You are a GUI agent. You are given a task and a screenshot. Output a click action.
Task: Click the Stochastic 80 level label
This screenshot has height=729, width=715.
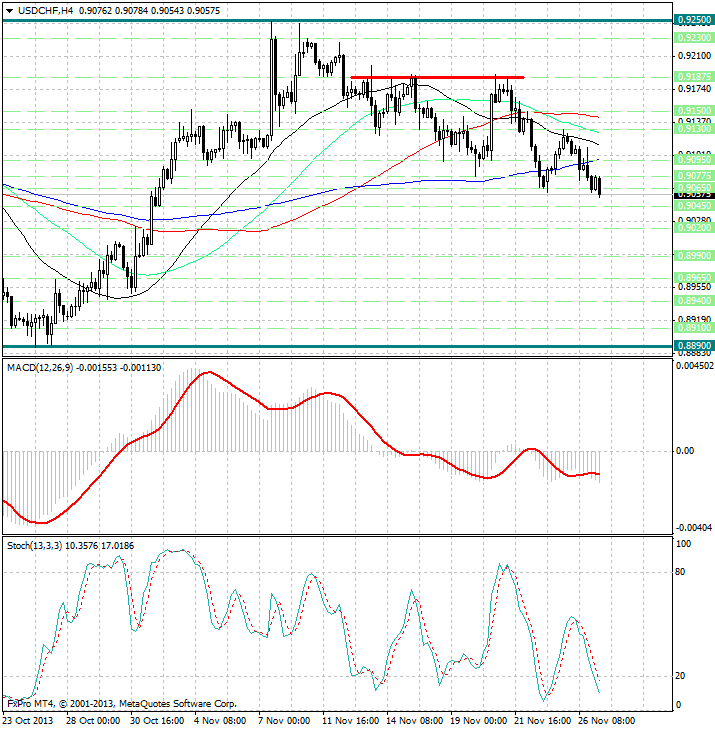(680, 572)
